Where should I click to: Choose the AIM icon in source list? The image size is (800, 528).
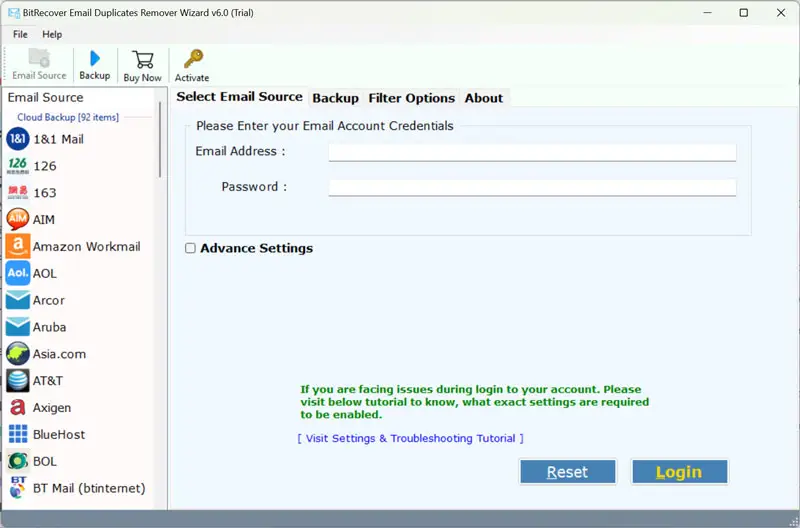[x=17, y=219]
